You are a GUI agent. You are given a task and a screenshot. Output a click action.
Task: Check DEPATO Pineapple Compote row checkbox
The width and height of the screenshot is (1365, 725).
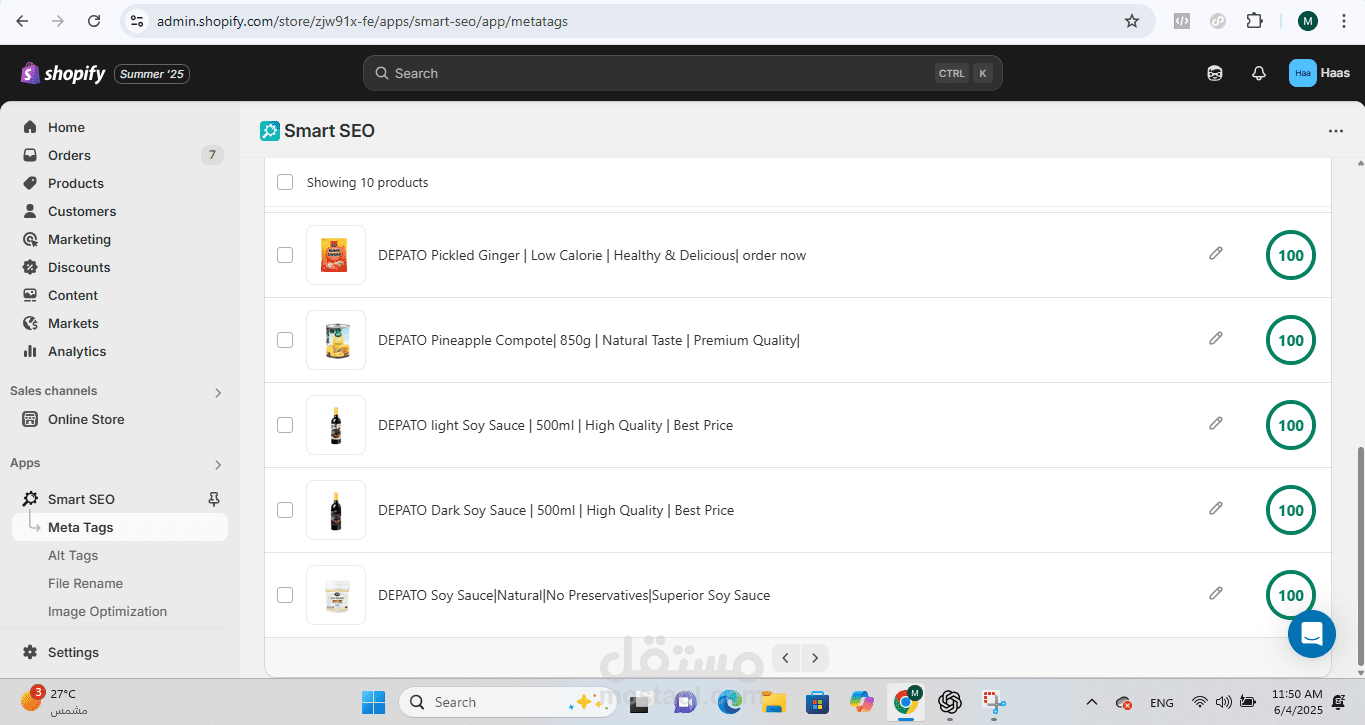pyautogui.click(x=285, y=340)
